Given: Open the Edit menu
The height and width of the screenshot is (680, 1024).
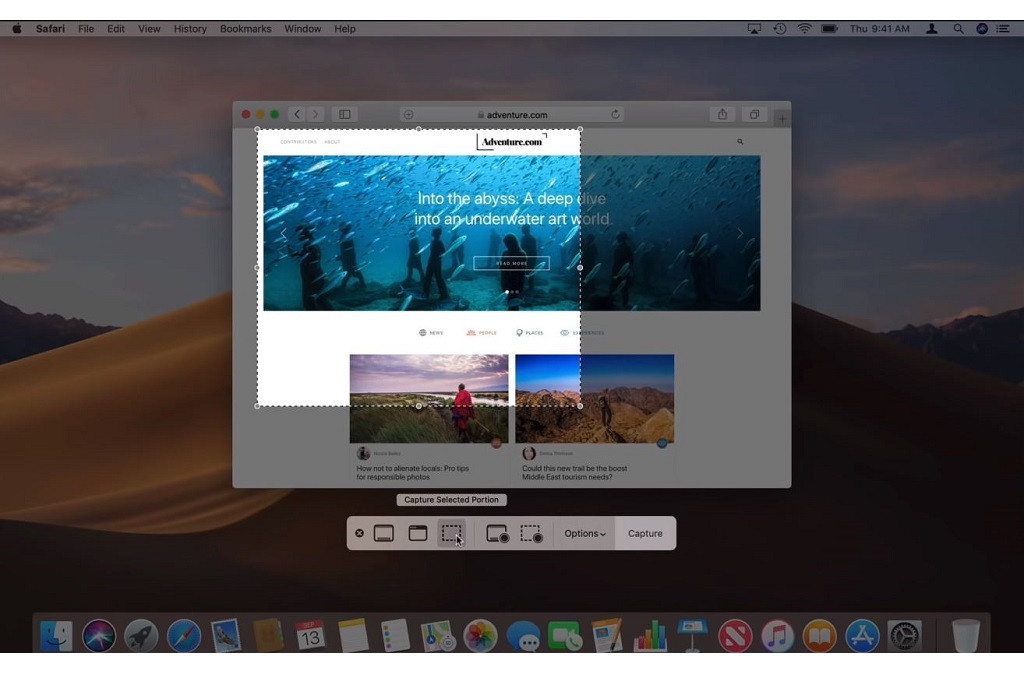Looking at the screenshot, I should (116, 29).
